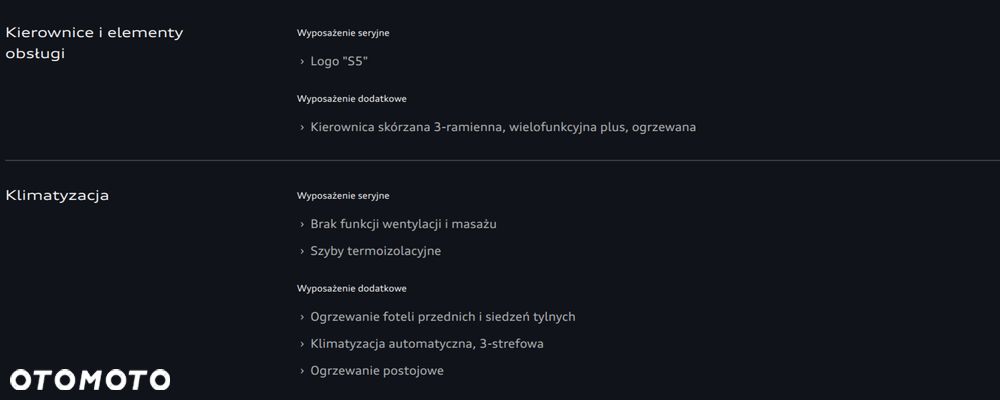Open Ogrzewanie foteli przednich i siedzeń tylnych
The image size is (1000, 400).
443,317
